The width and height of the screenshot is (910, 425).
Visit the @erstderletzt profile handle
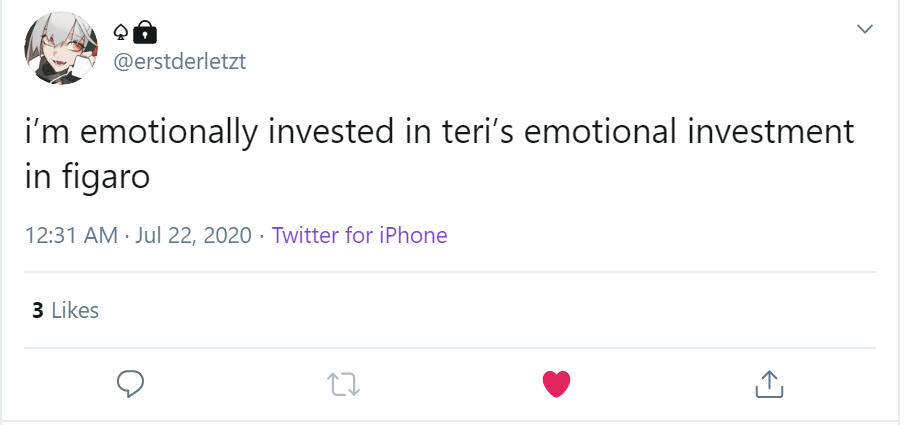tap(180, 62)
